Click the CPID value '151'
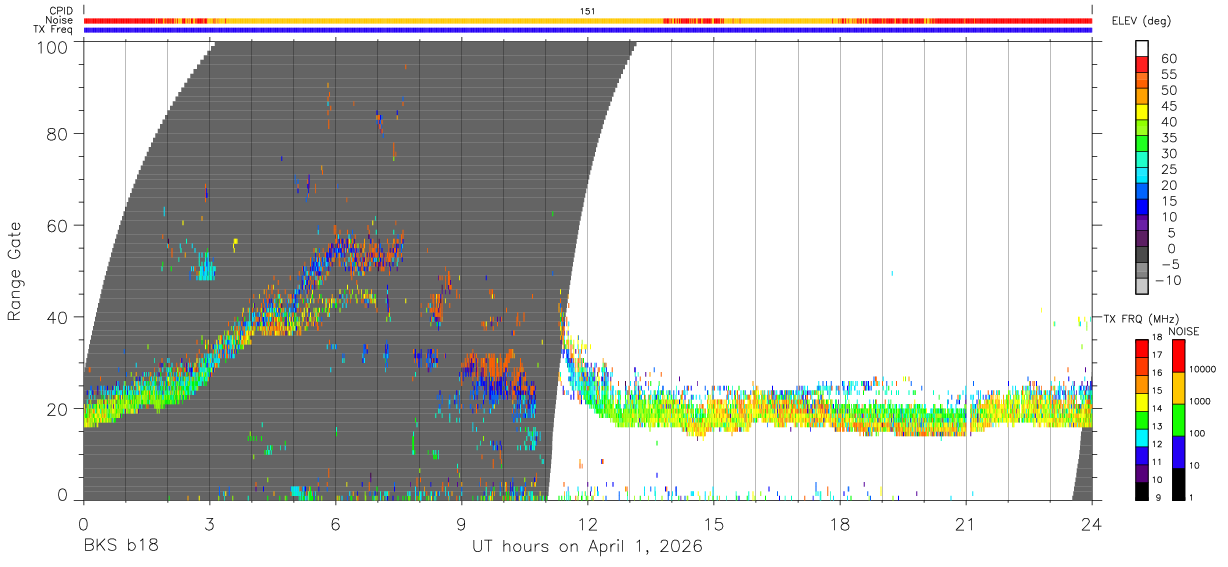Screen dimensions: 1228x567 coord(588,10)
